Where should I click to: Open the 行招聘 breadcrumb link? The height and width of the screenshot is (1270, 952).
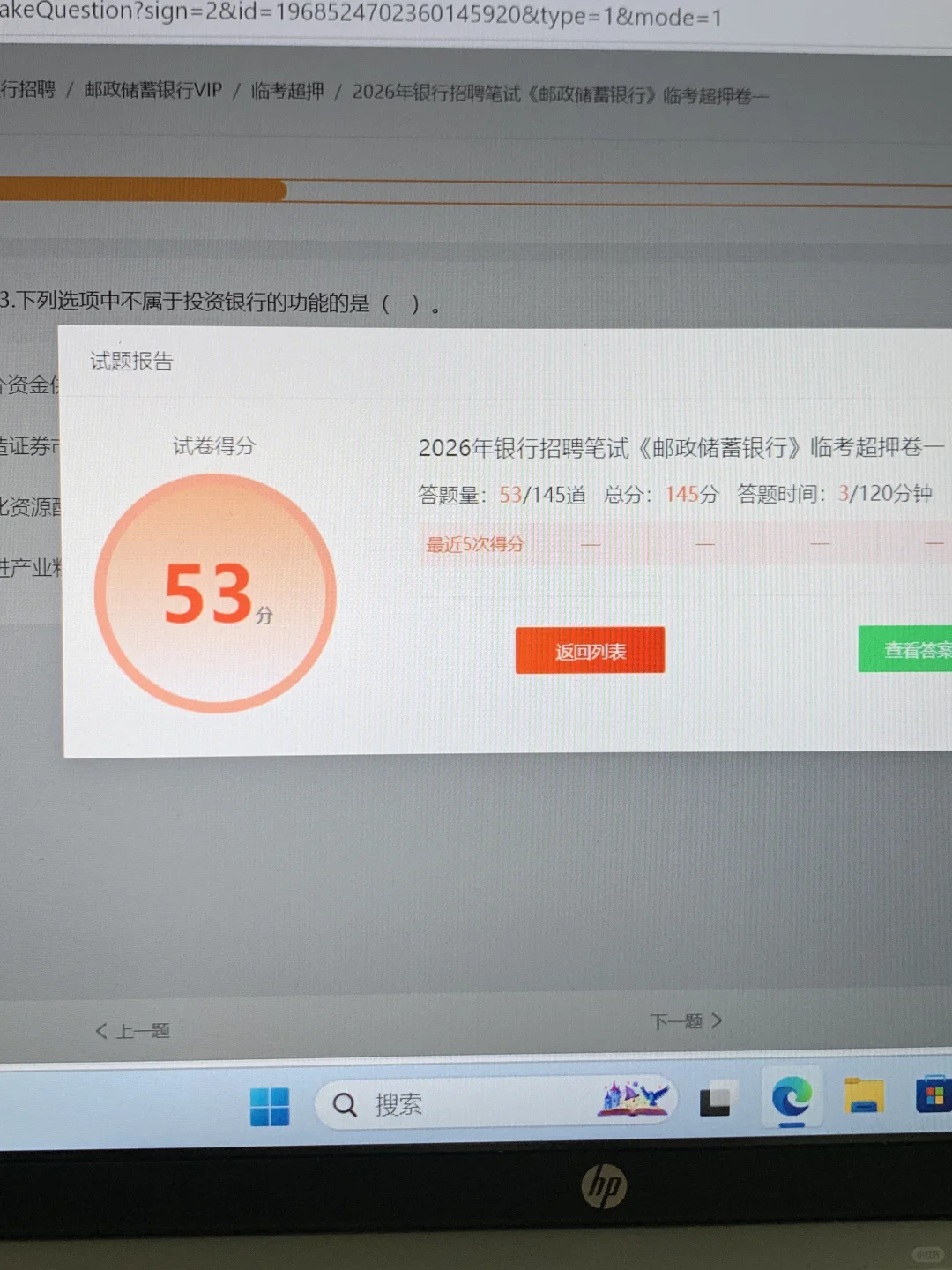(x=27, y=89)
